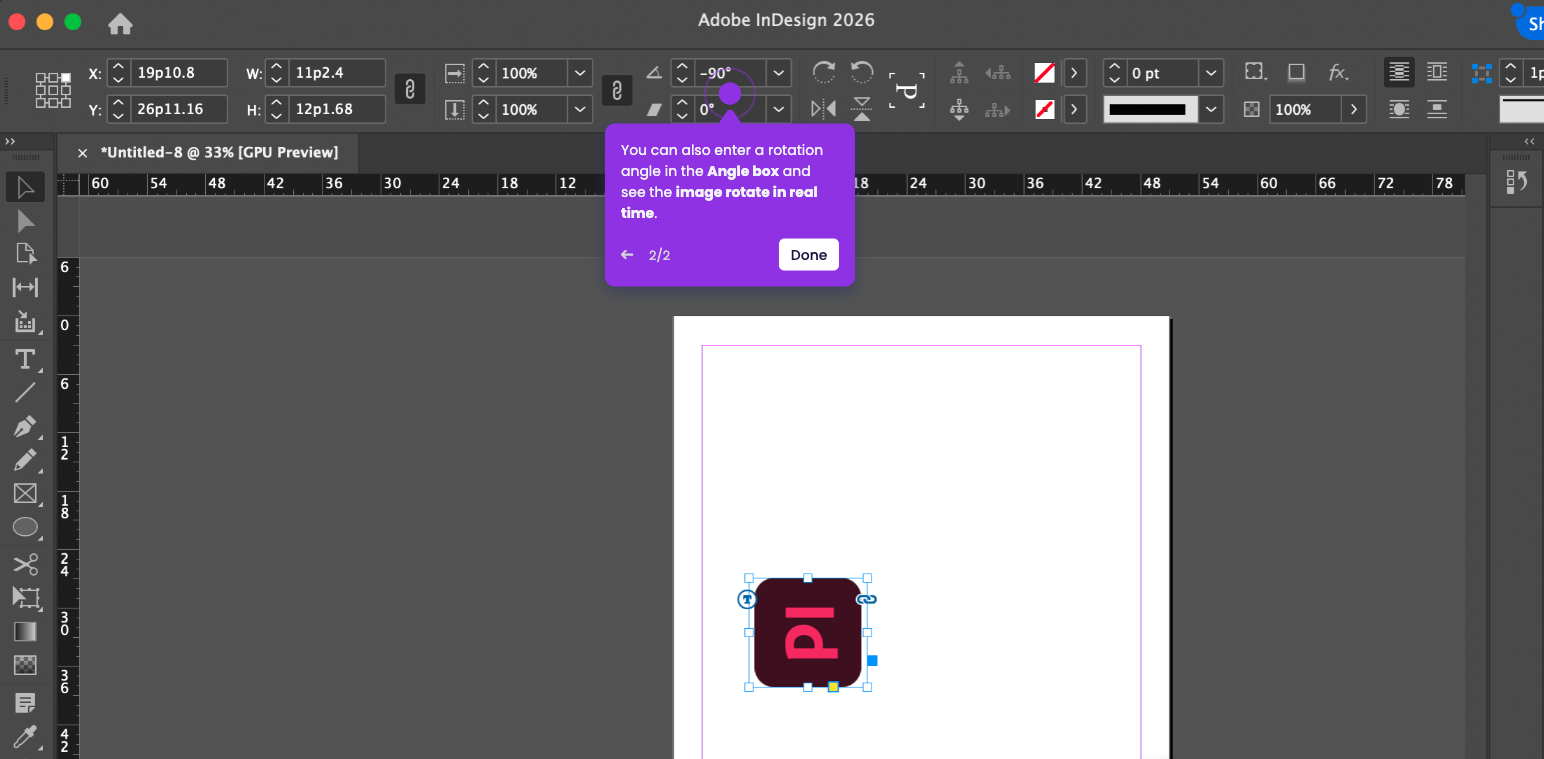
Task: Go to the Home screen icon
Action: (120, 23)
